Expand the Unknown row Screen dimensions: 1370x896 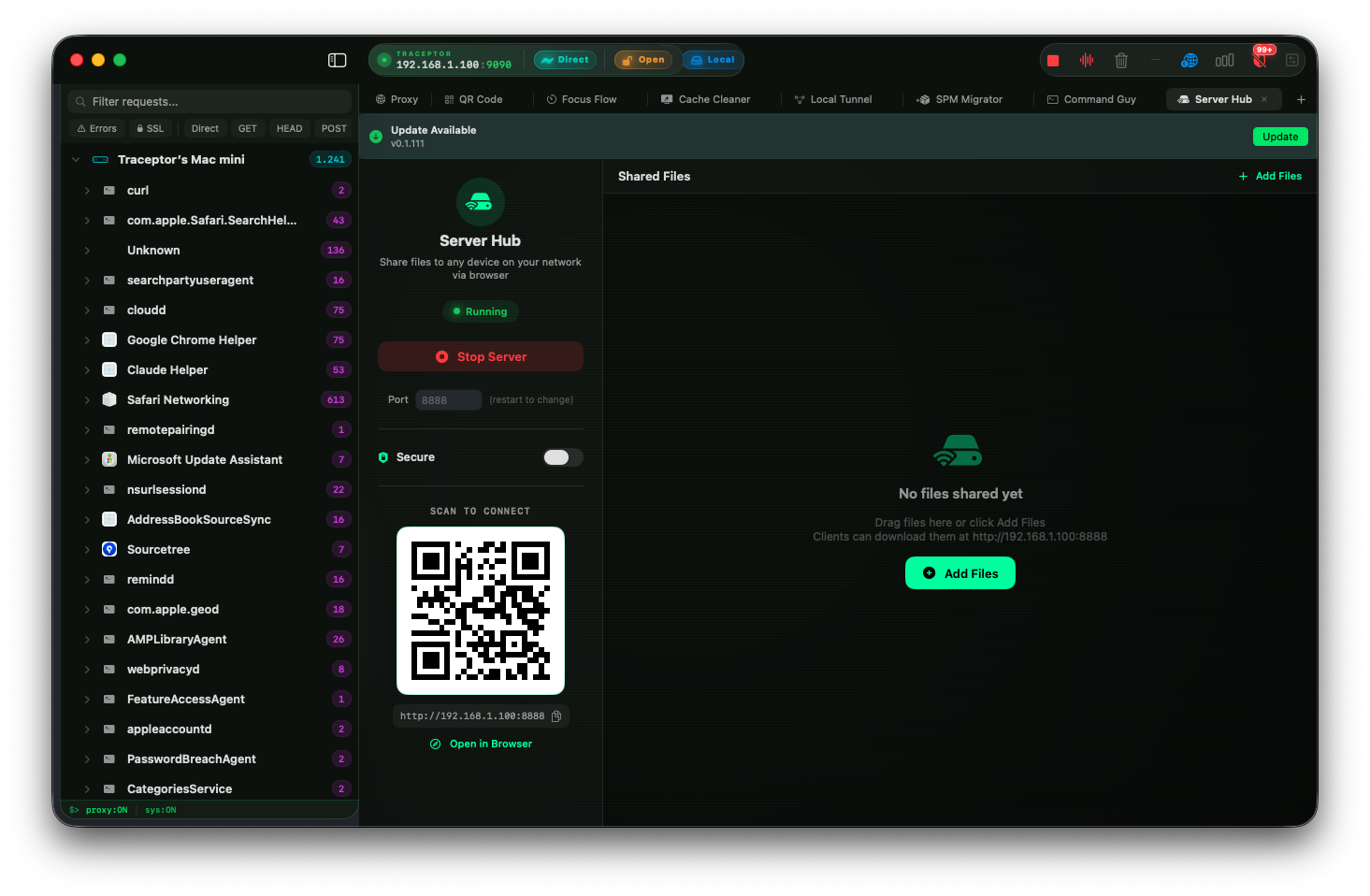tap(87, 251)
